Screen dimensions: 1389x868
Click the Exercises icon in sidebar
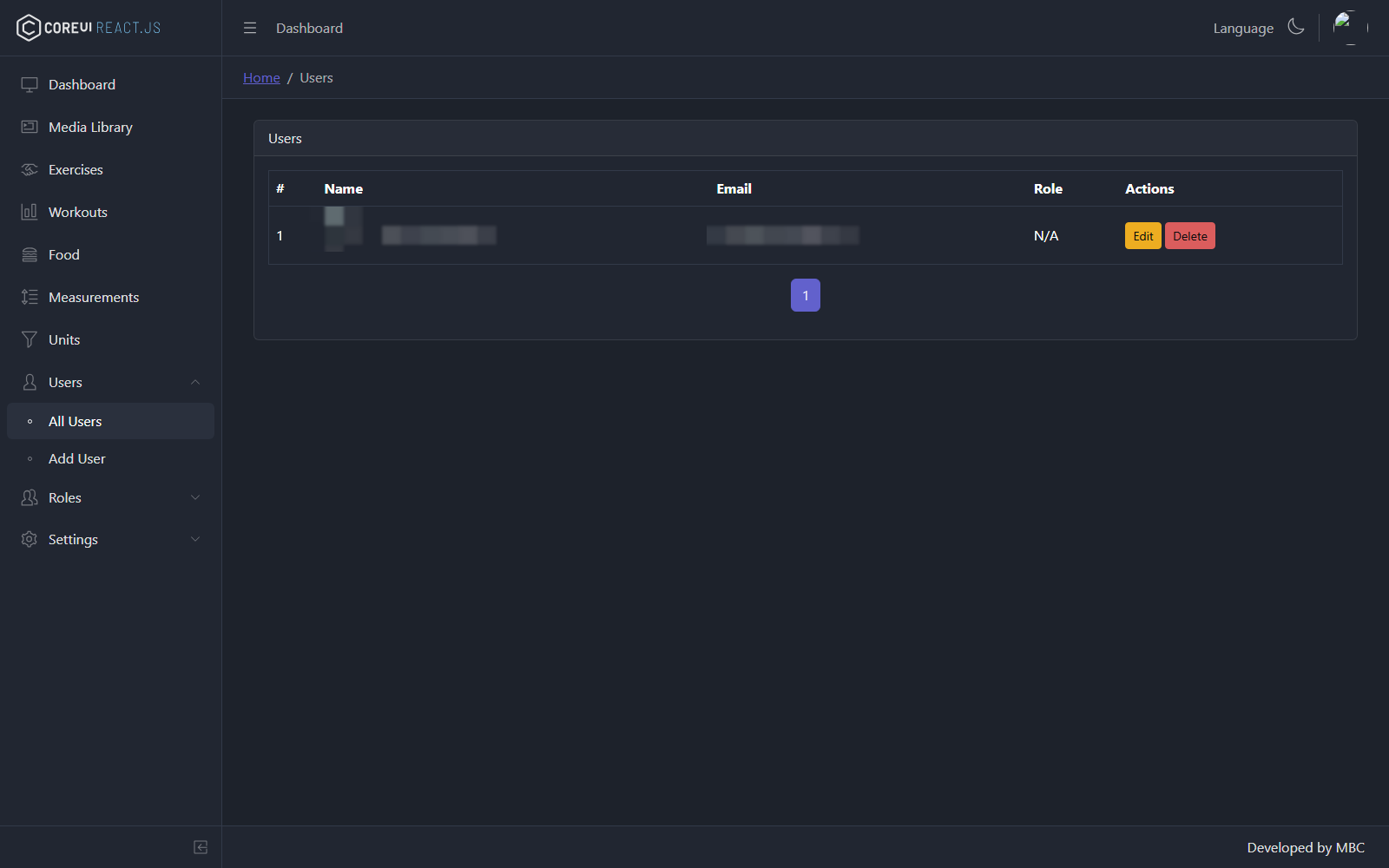pyautogui.click(x=30, y=169)
